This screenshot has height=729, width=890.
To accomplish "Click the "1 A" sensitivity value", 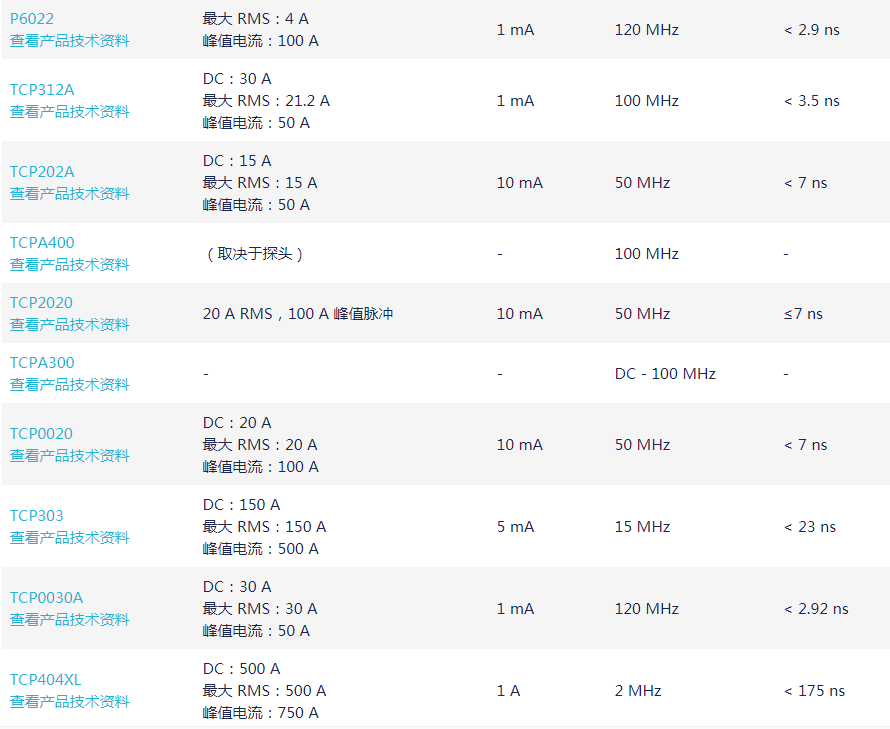I will 509,691.
